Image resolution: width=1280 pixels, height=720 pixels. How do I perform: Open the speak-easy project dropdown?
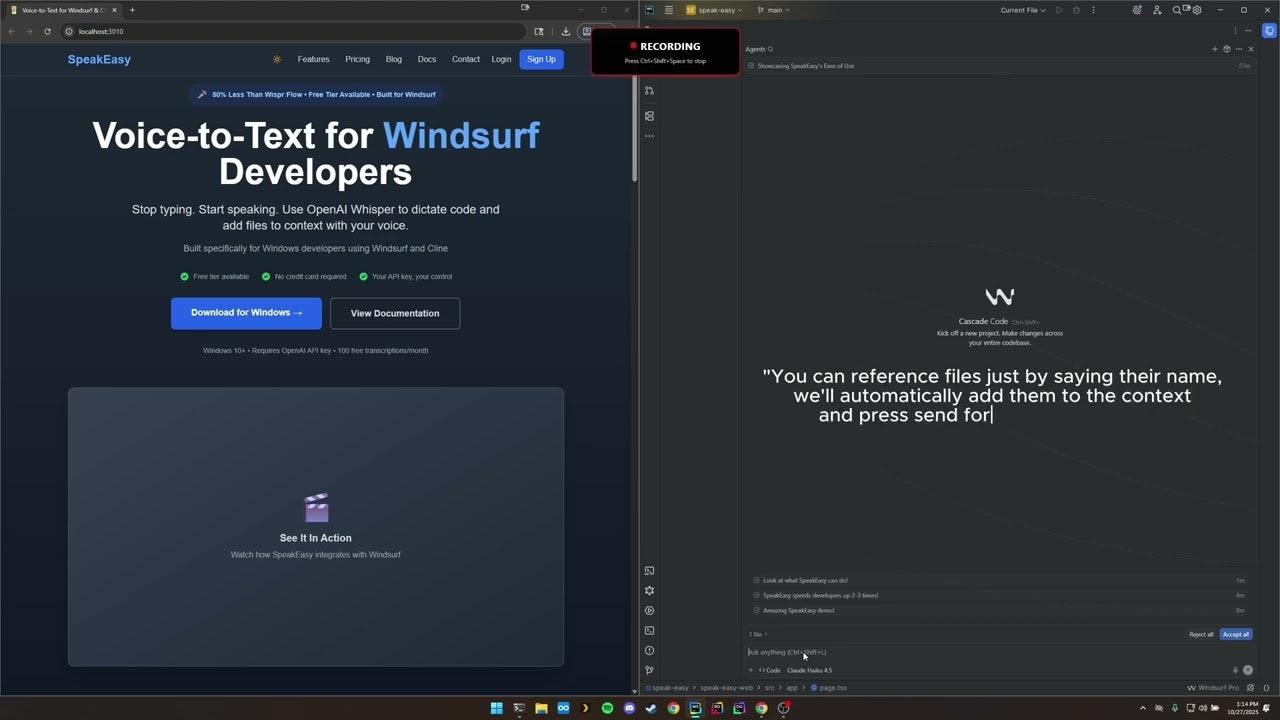[x=714, y=10]
